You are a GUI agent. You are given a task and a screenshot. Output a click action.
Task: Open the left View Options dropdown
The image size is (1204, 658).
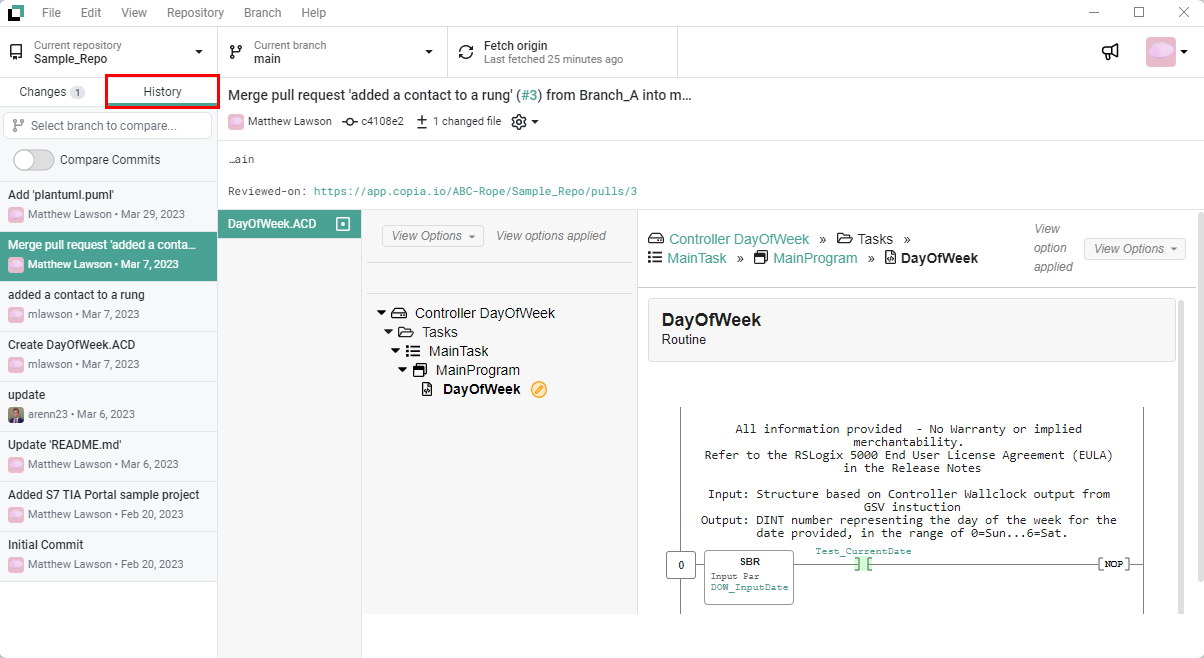click(x=432, y=236)
